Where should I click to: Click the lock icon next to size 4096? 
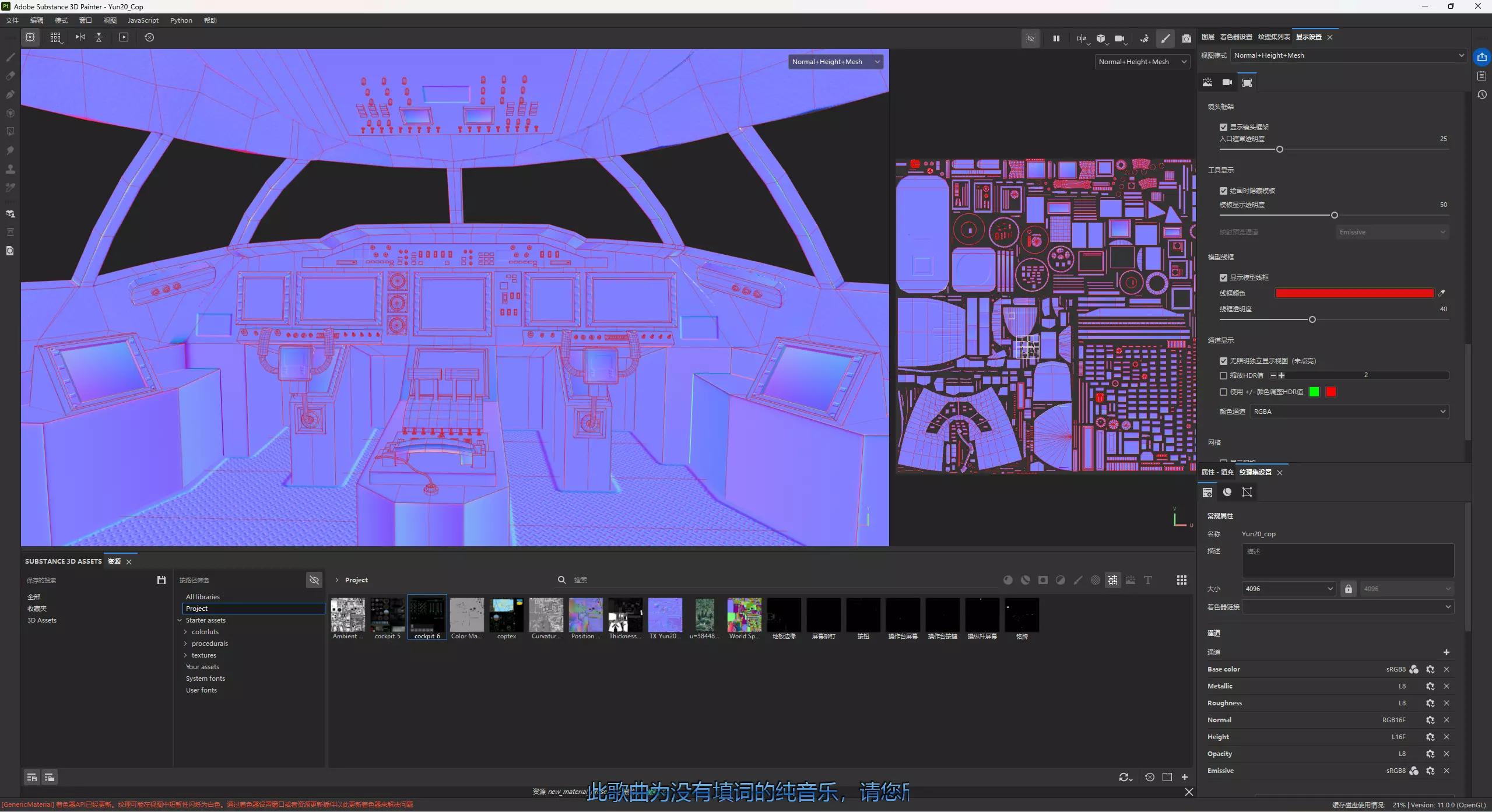[x=1348, y=589]
